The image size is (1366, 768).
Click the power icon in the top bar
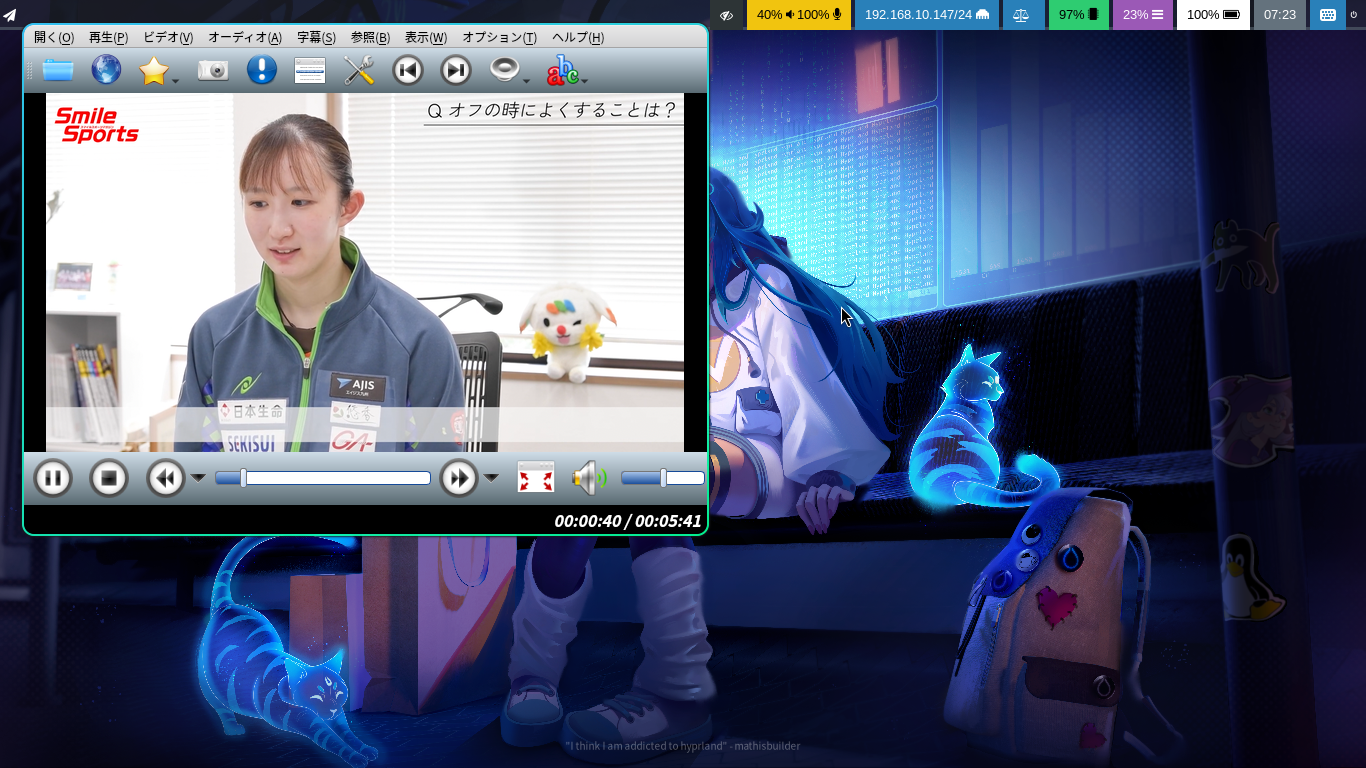pyautogui.click(x=1356, y=15)
